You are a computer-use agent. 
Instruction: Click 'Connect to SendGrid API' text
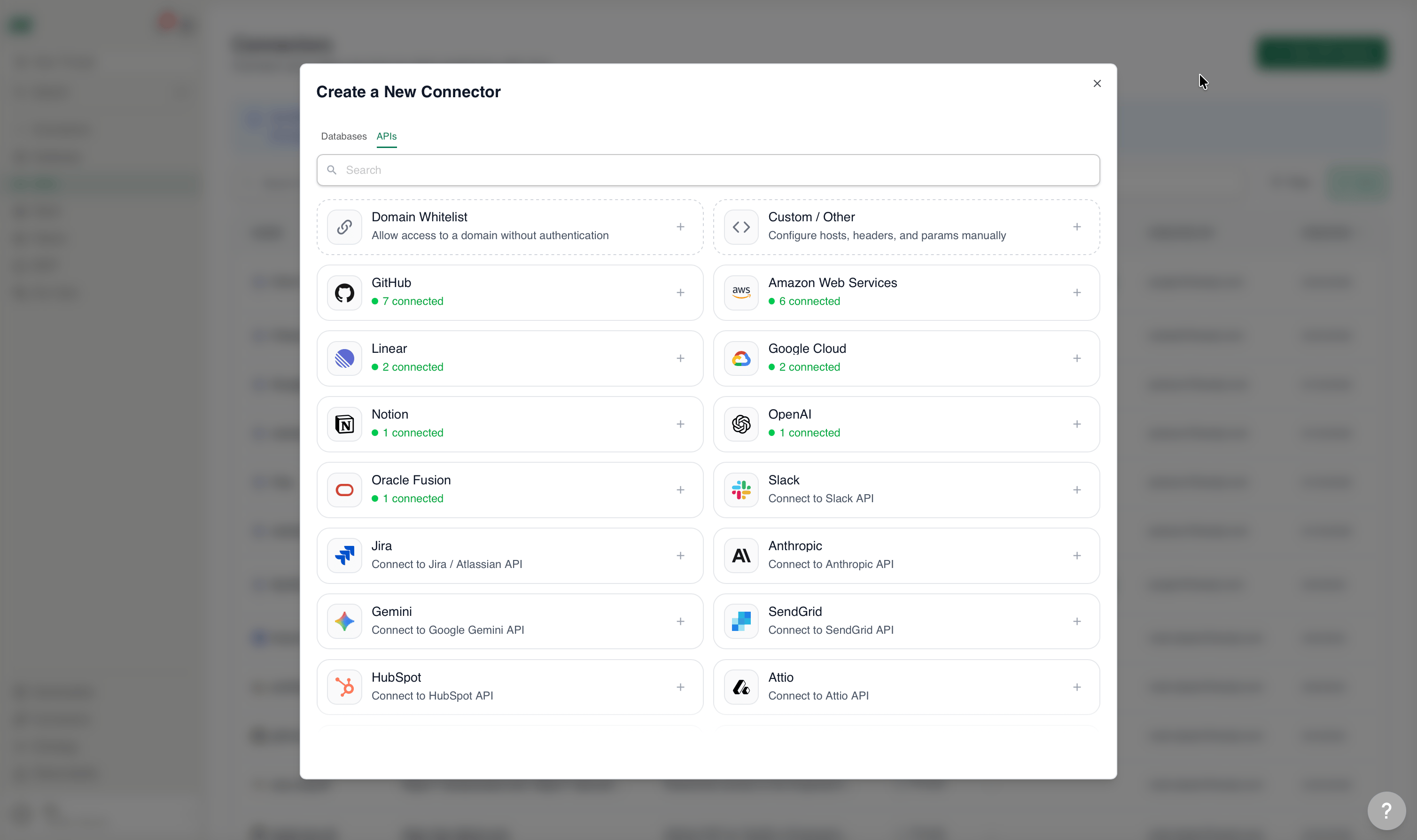tap(831, 630)
